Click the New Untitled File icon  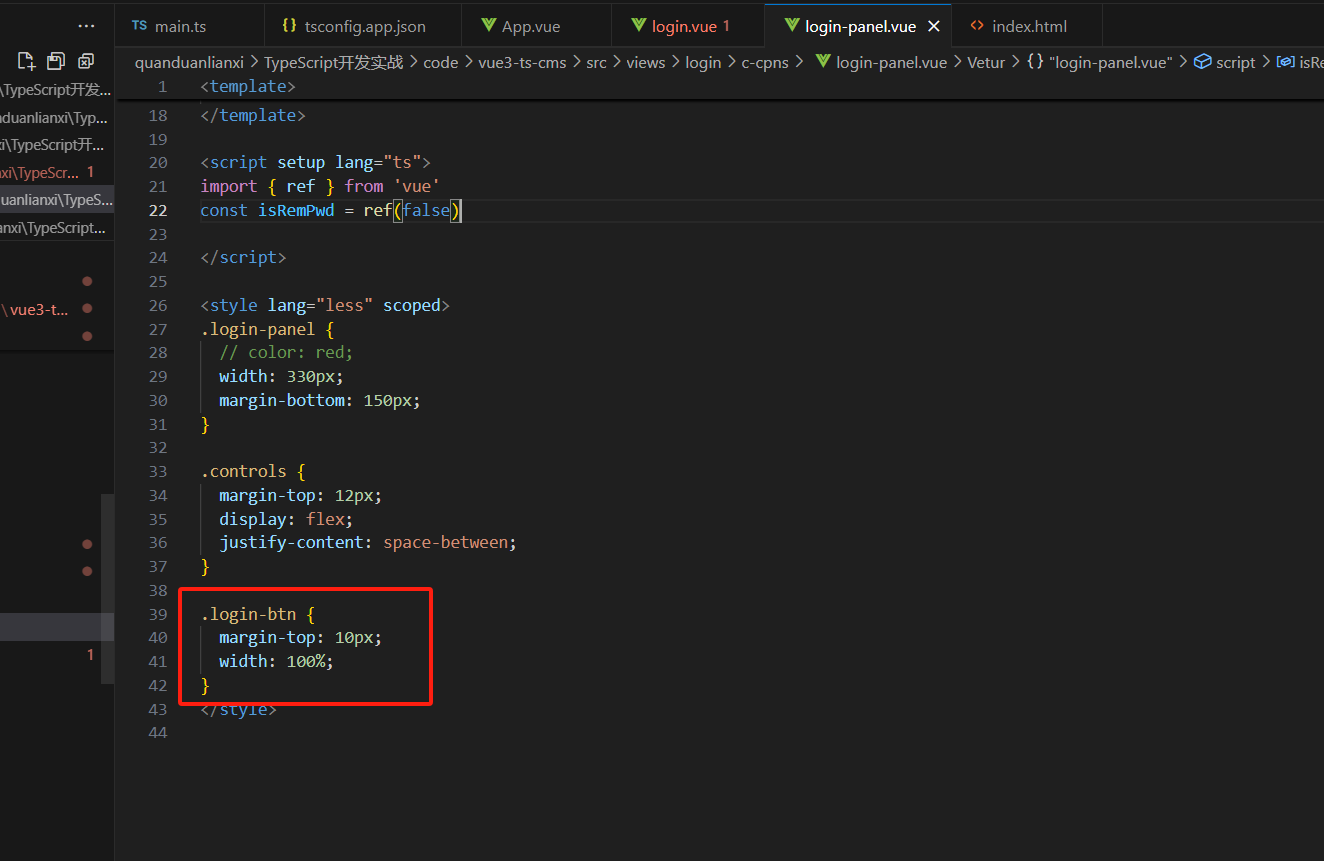[27, 61]
